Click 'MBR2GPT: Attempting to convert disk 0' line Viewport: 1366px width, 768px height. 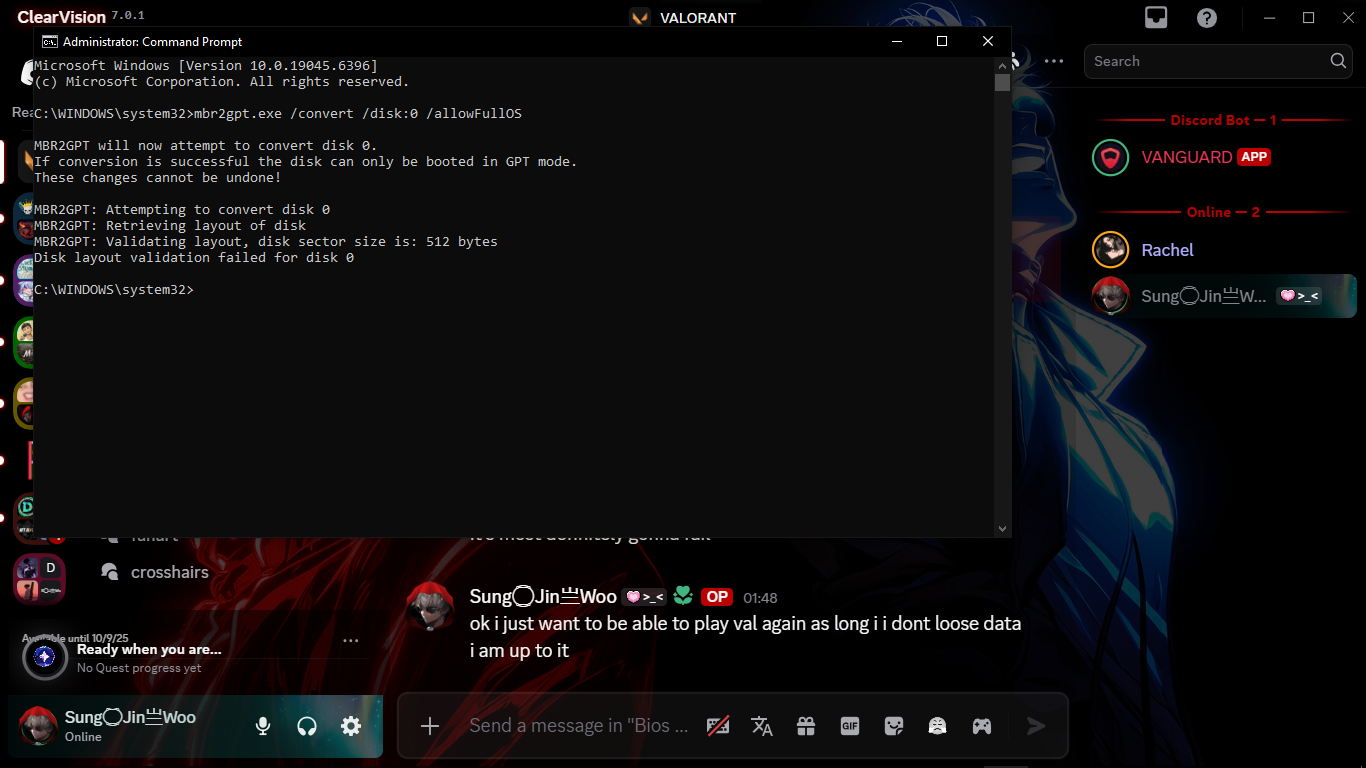pyautogui.click(x=182, y=210)
